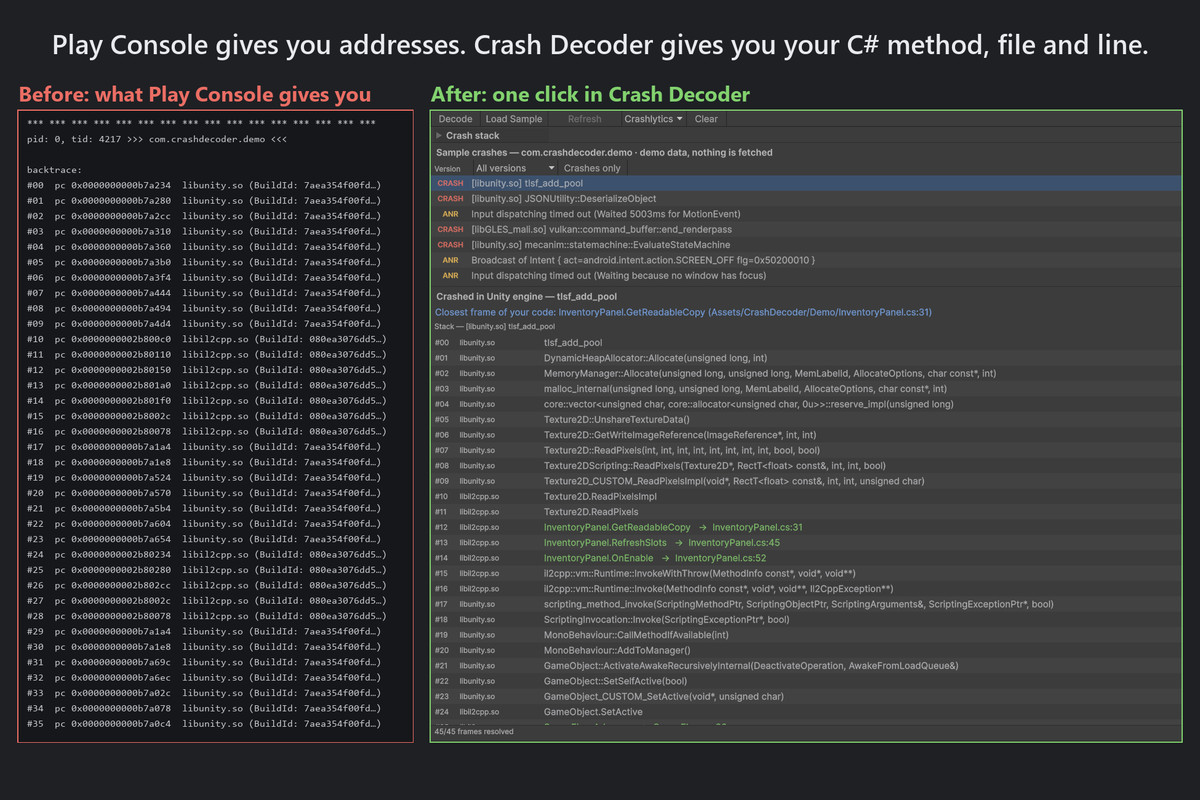Screen dimensions: 1200x800
Task: Toggle the Crashes only filter
Action: coord(592,168)
